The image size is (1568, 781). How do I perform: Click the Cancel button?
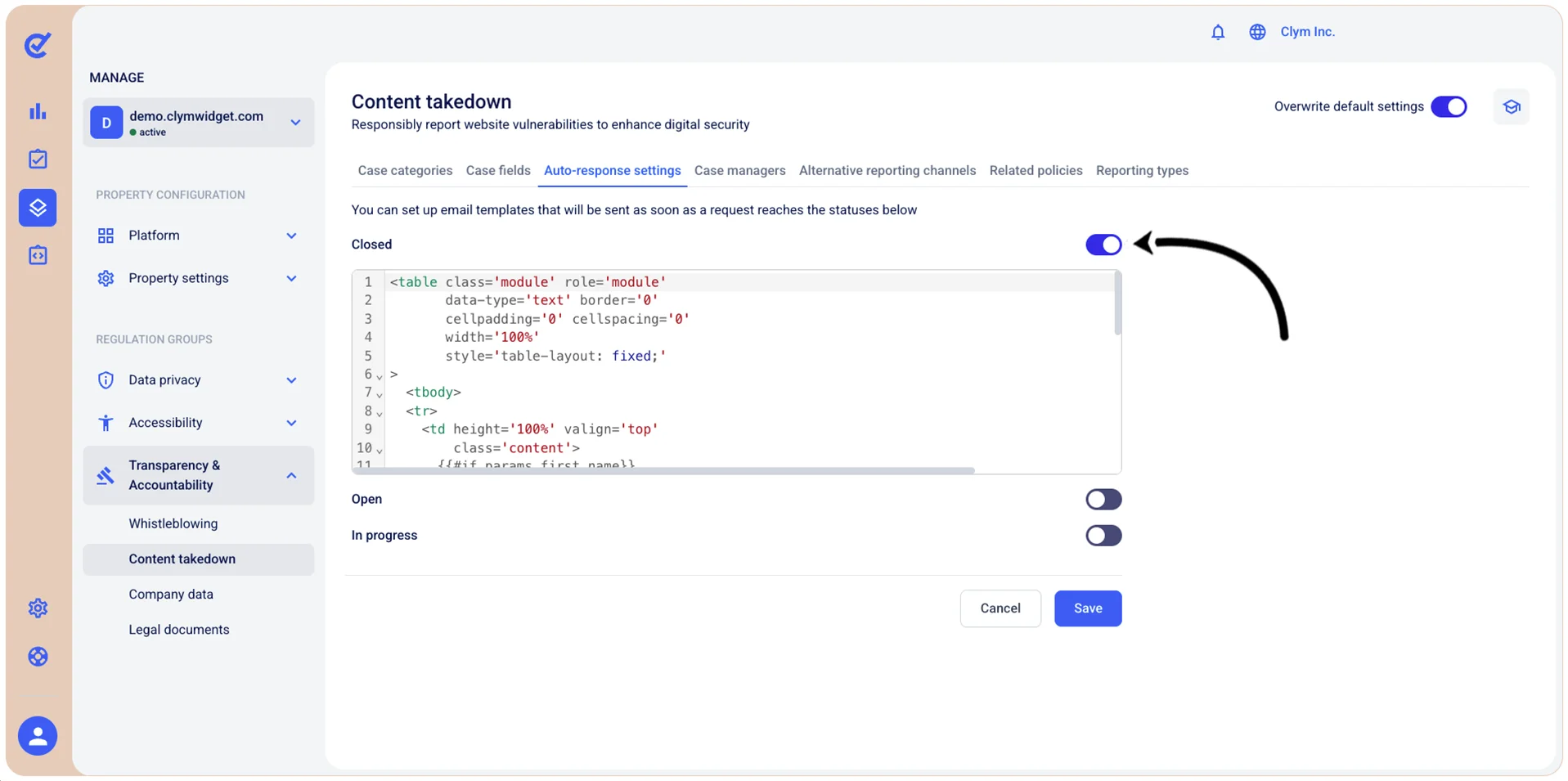1000,608
